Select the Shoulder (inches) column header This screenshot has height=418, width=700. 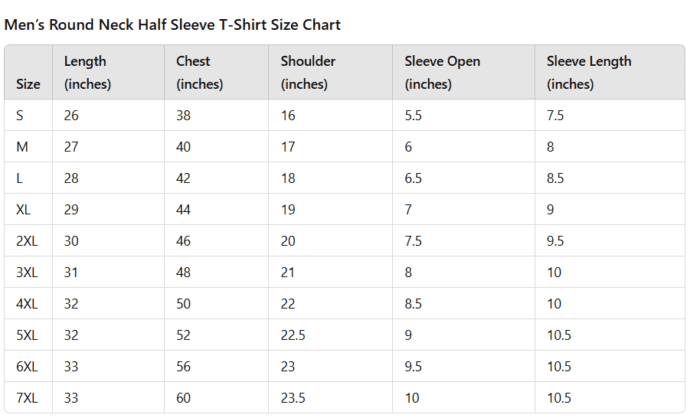[x=308, y=72]
